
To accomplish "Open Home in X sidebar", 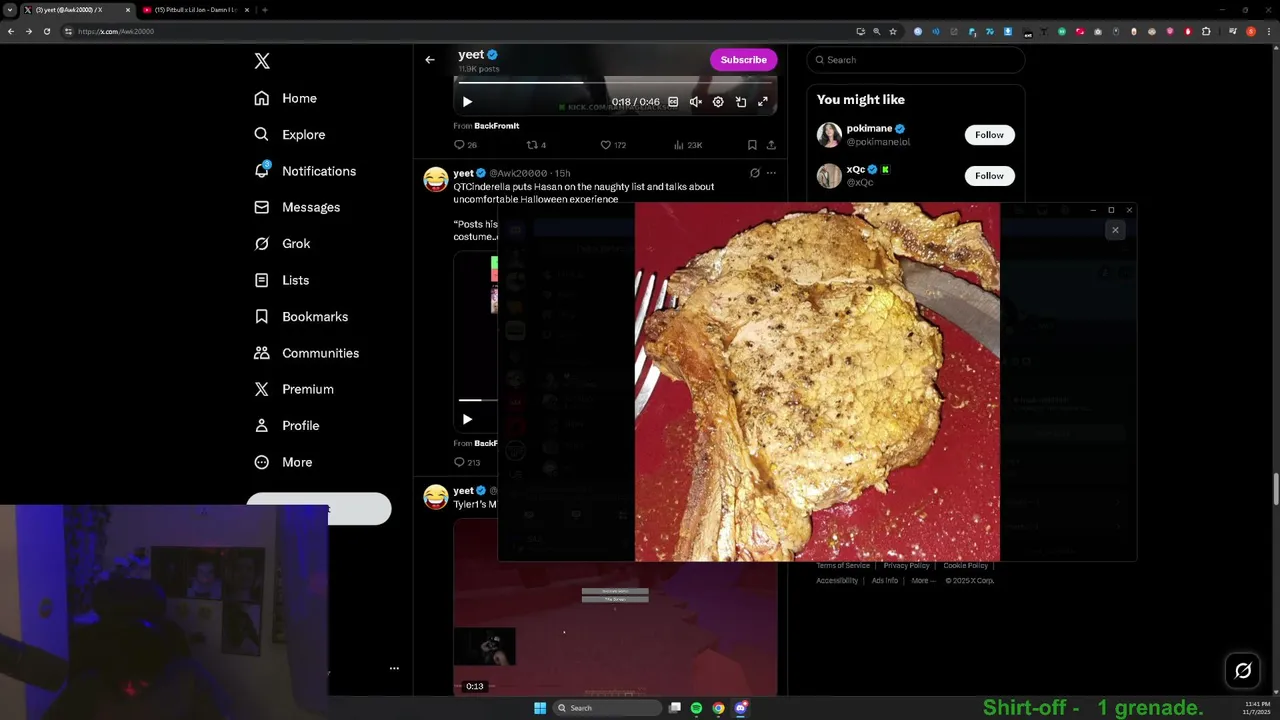I will coord(286,98).
